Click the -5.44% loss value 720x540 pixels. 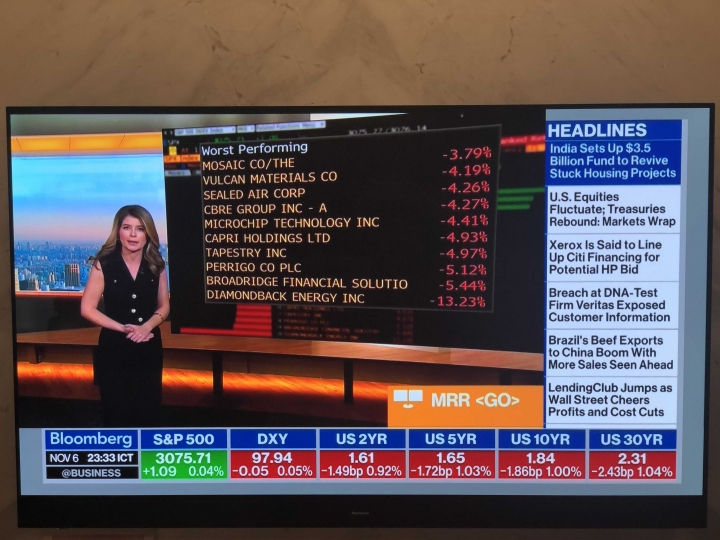pos(462,286)
